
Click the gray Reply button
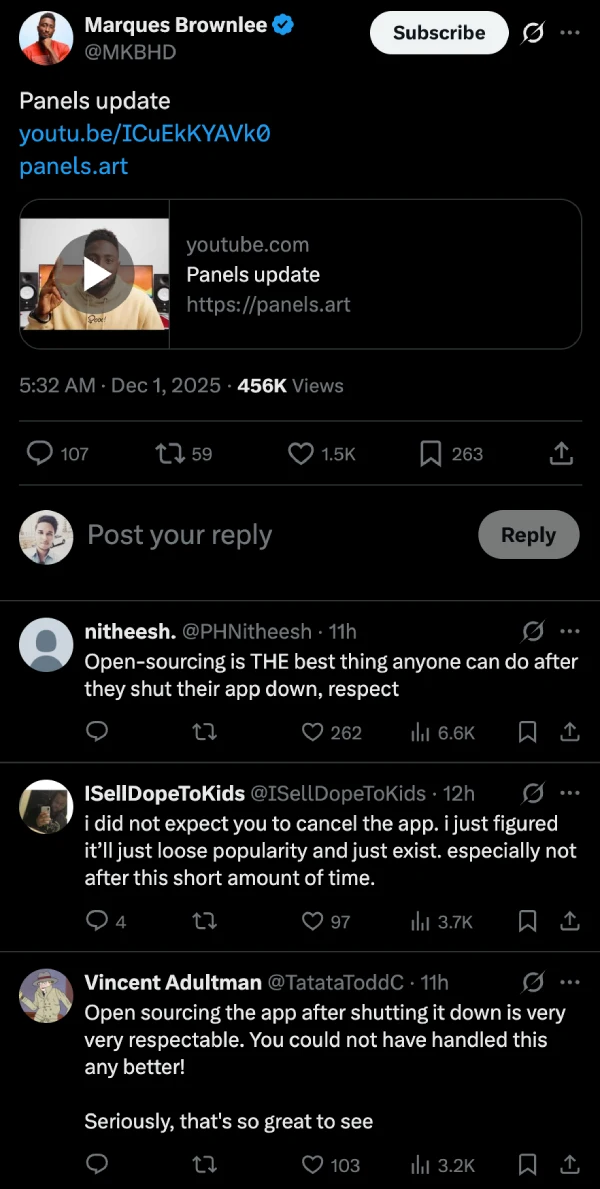coord(528,535)
